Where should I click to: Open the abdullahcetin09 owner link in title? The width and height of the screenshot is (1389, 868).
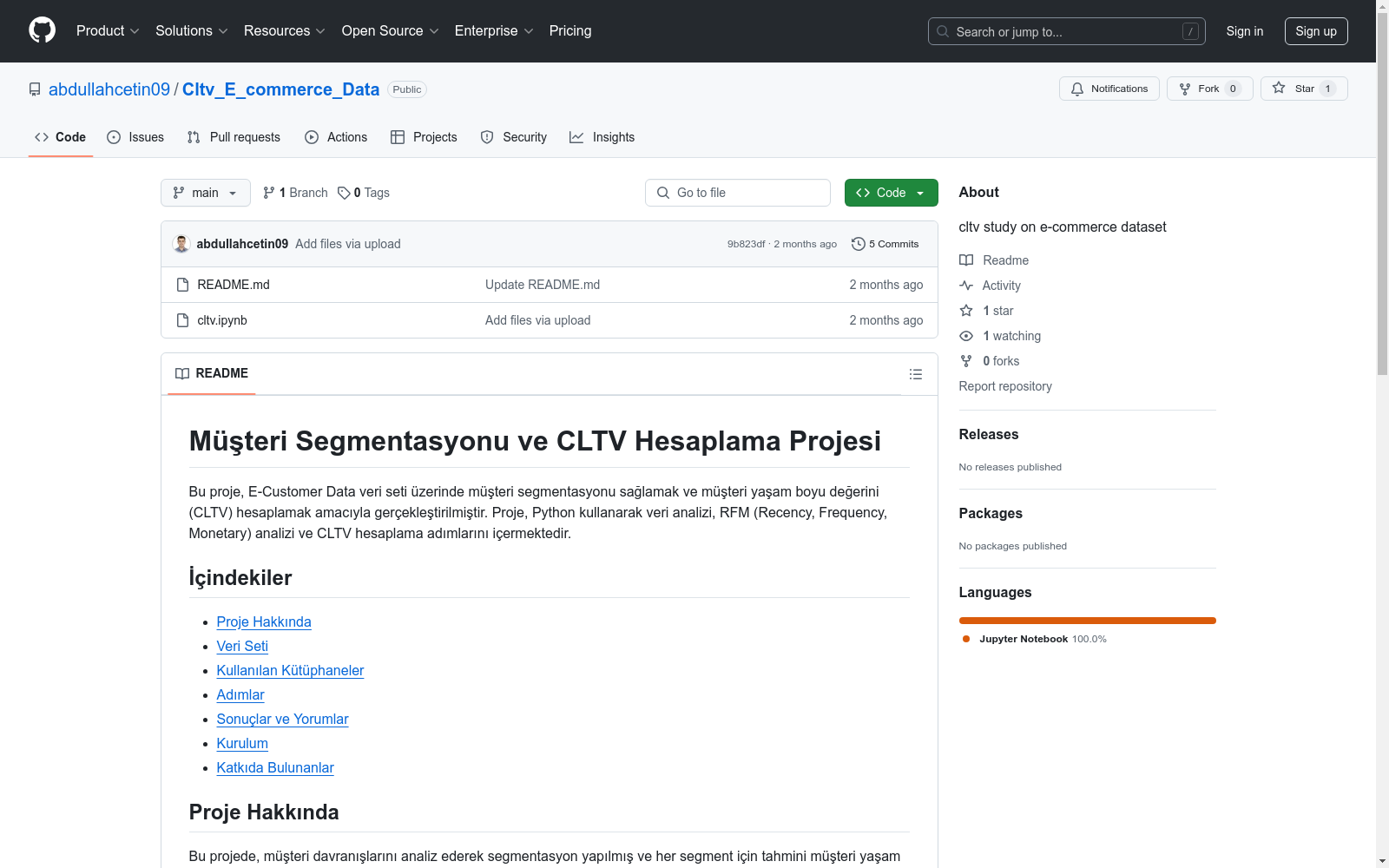(x=109, y=89)
